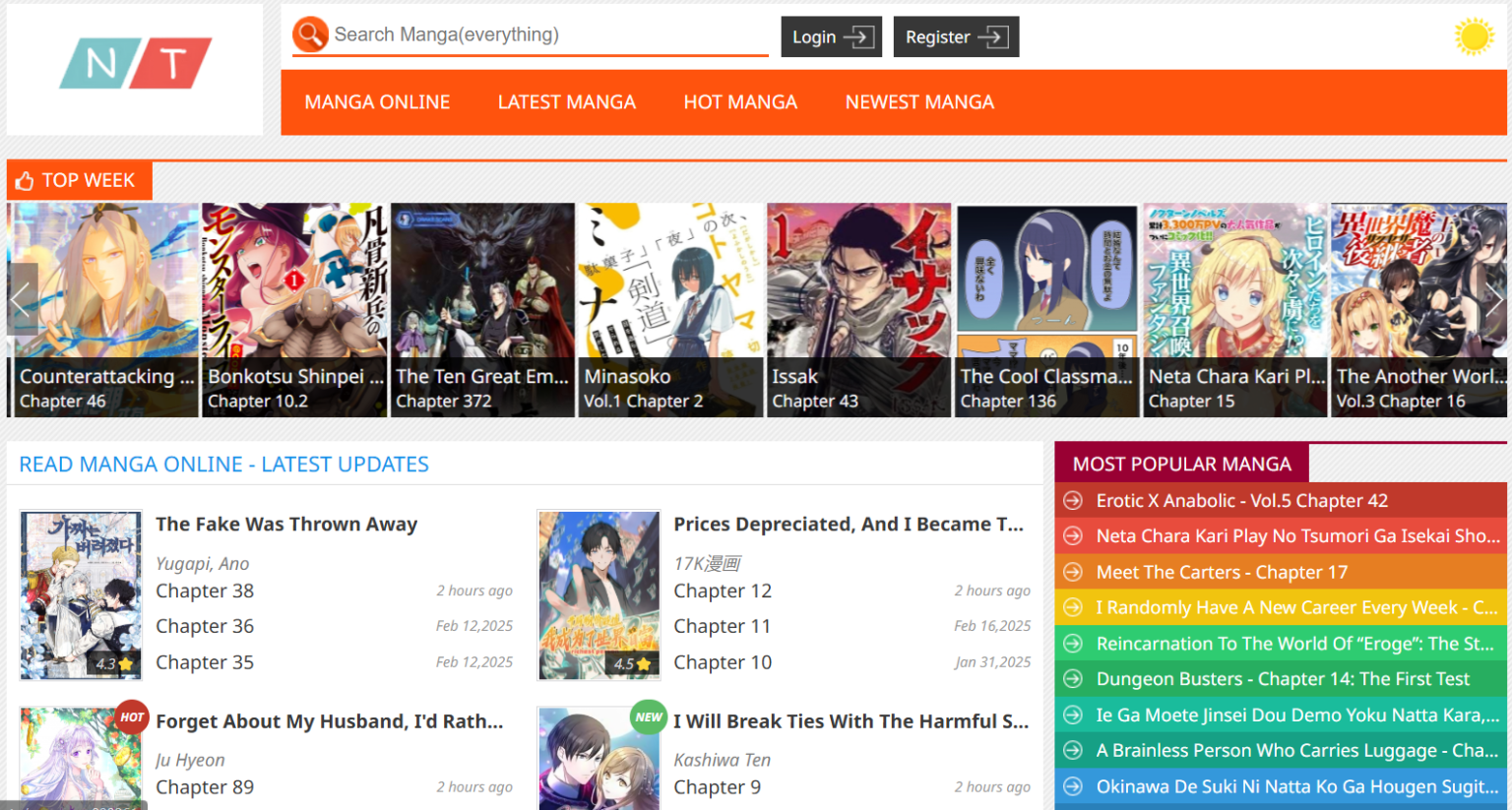Screen dimensions: 1512x810
Task: Click the NEW badge on I Will Break Ties
Action: click(649, 717)
